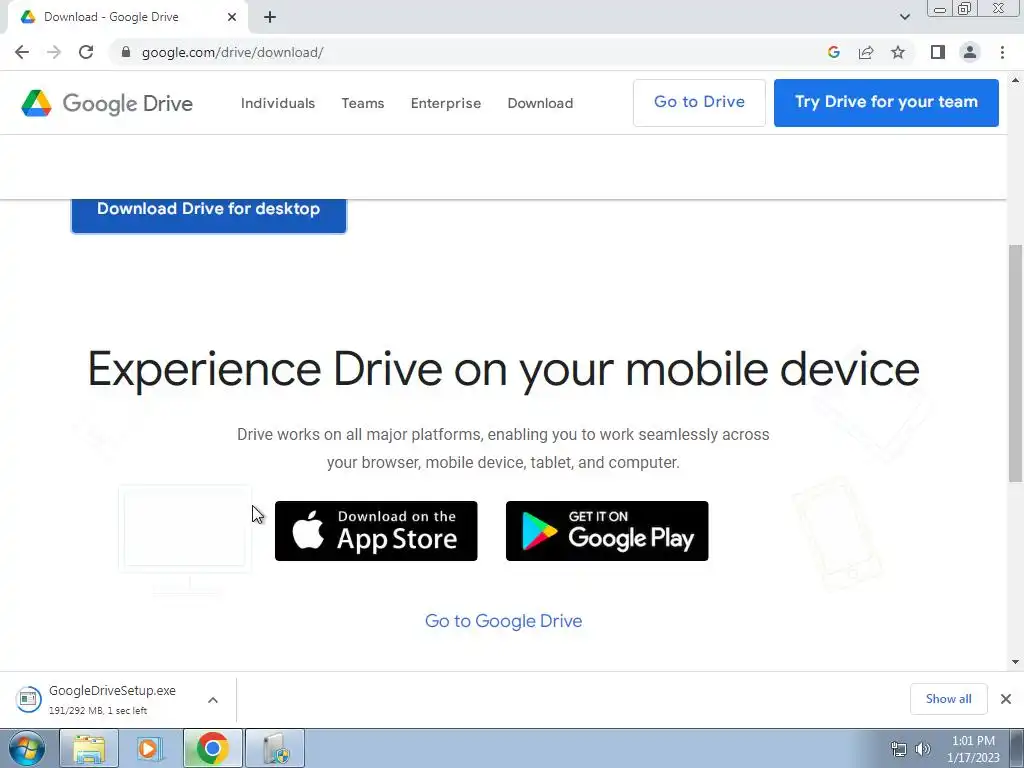This screenshot has width=1024, height=768.
Task: Bookmark this page with star icon
Action: click(x=898, y=52)
